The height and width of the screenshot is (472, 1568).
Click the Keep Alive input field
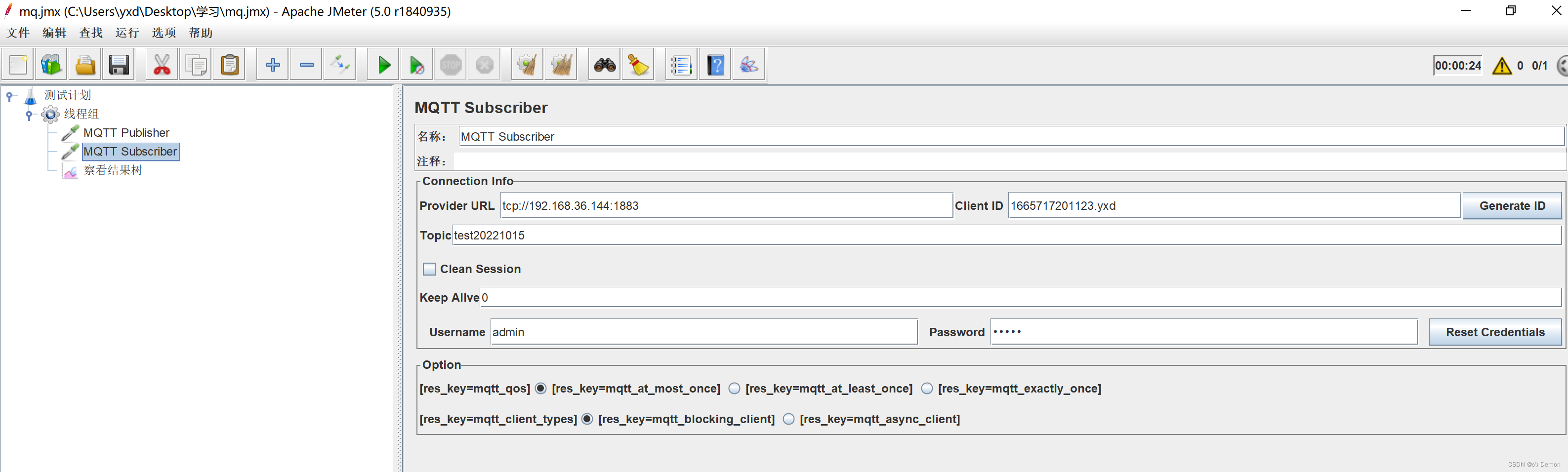point(1020,297)
